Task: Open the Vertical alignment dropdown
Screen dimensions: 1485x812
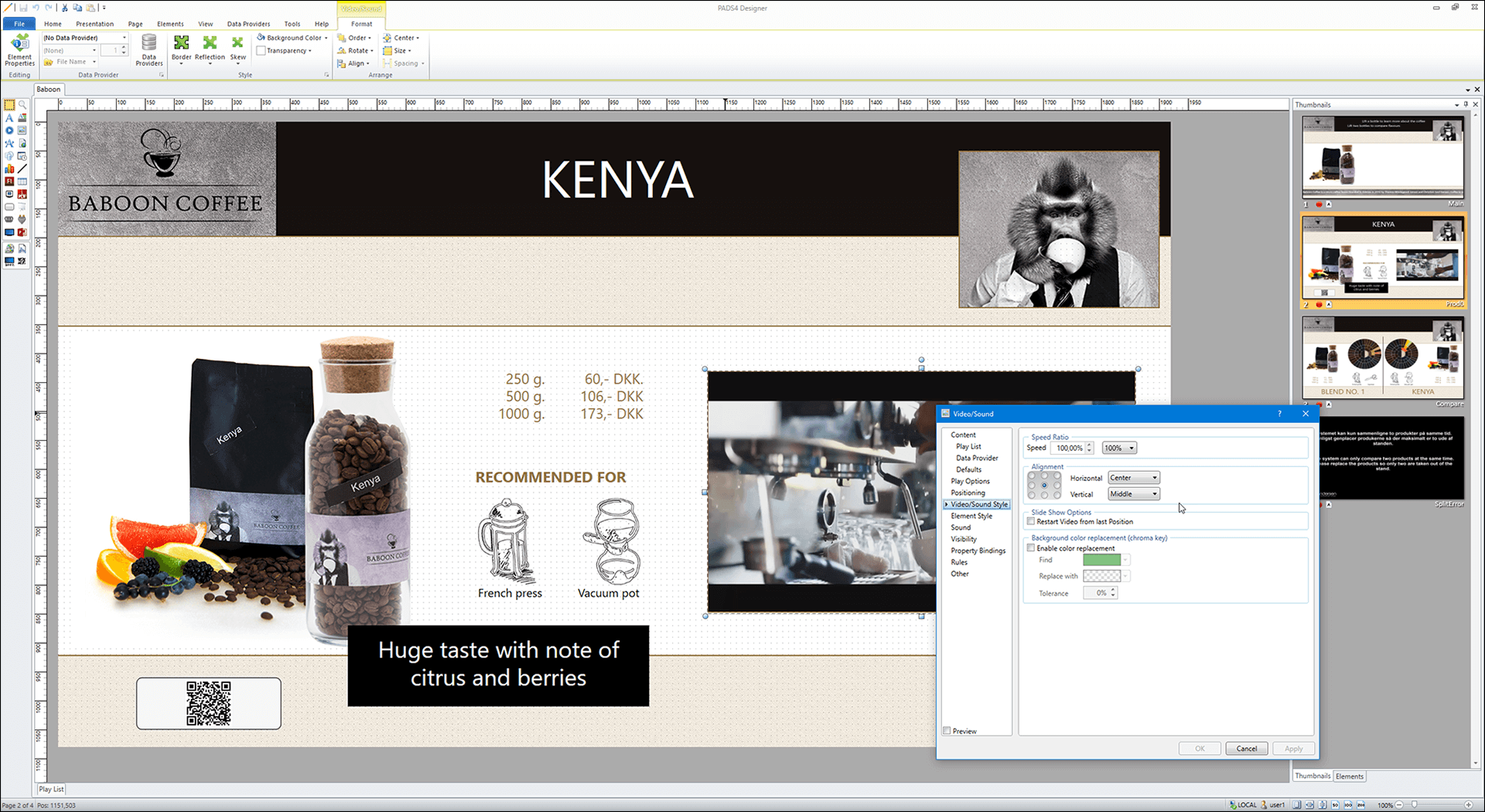Action: tap(1134, 493)
